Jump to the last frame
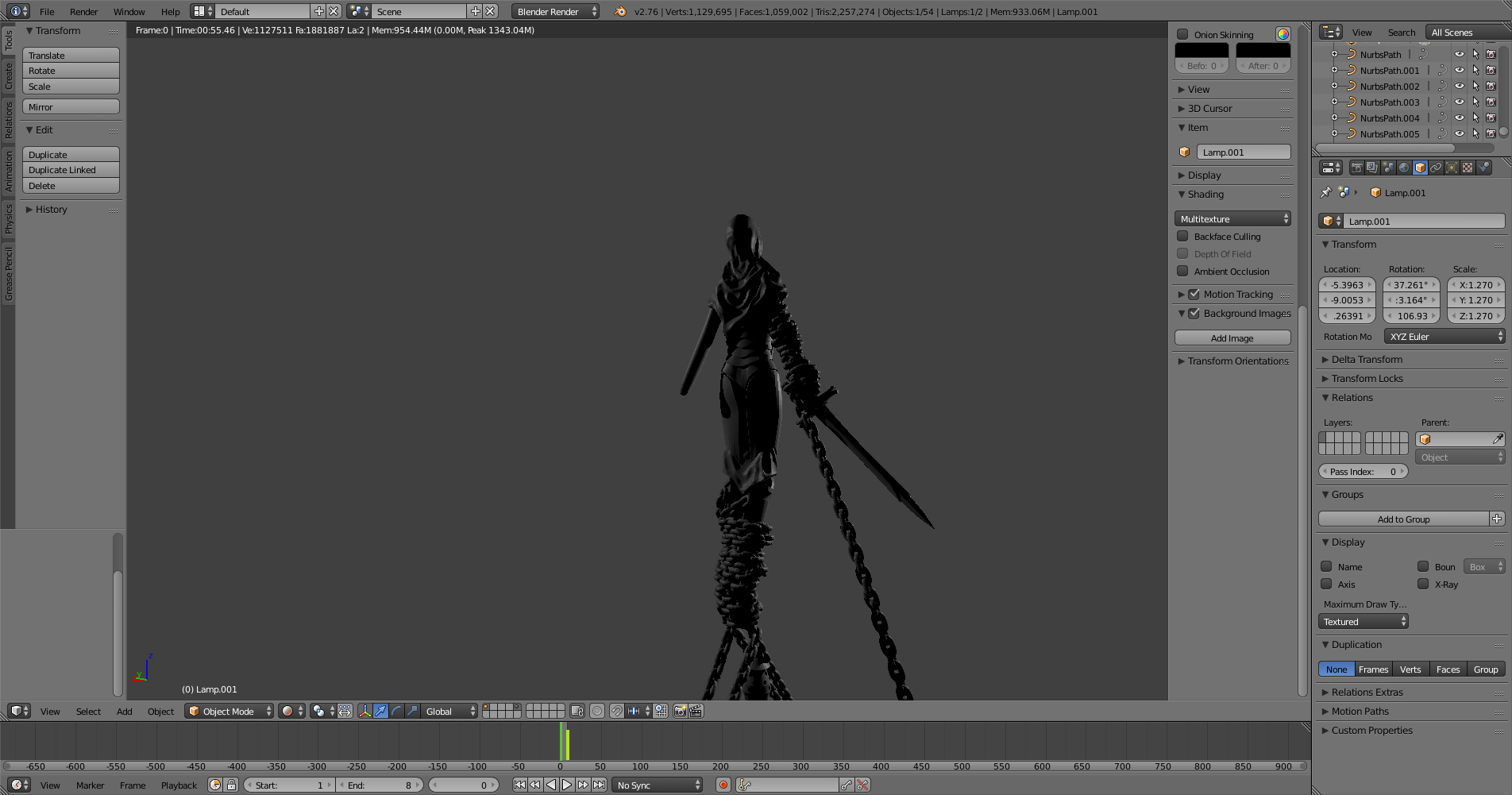Screen dimensions: 1512x795 [x=599, y=785]
